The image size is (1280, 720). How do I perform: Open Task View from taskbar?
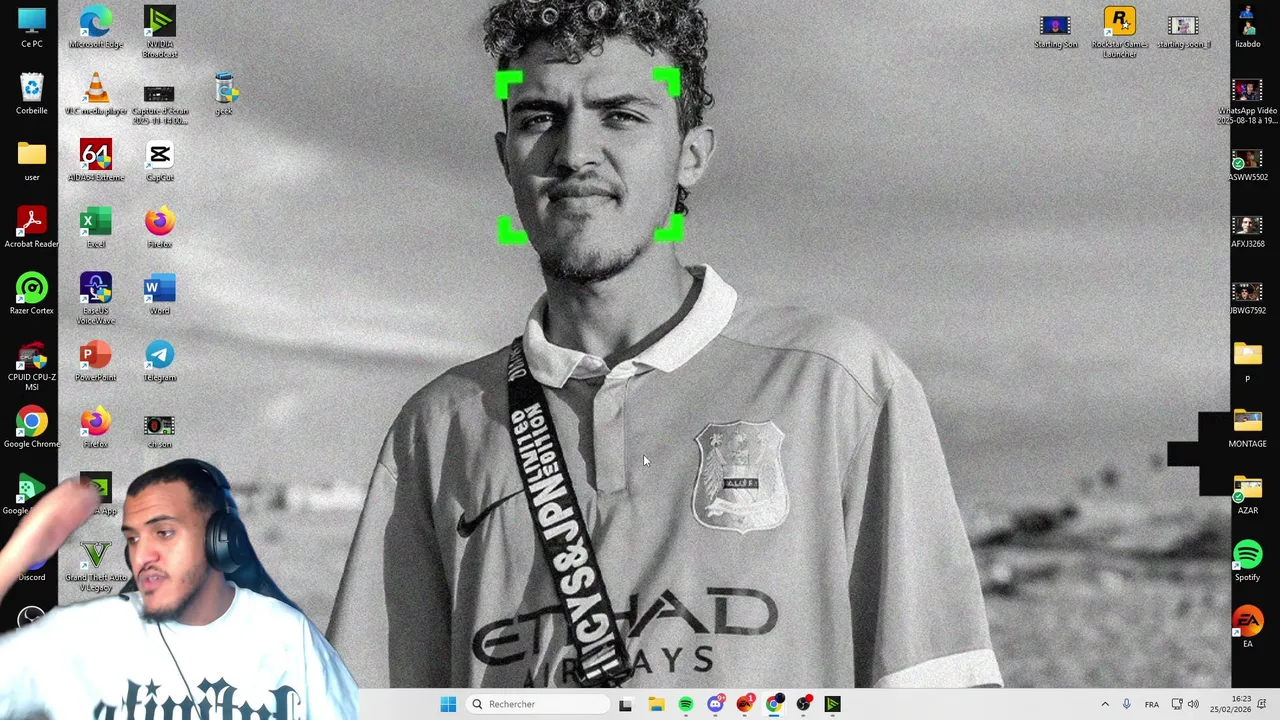point(625,704)
